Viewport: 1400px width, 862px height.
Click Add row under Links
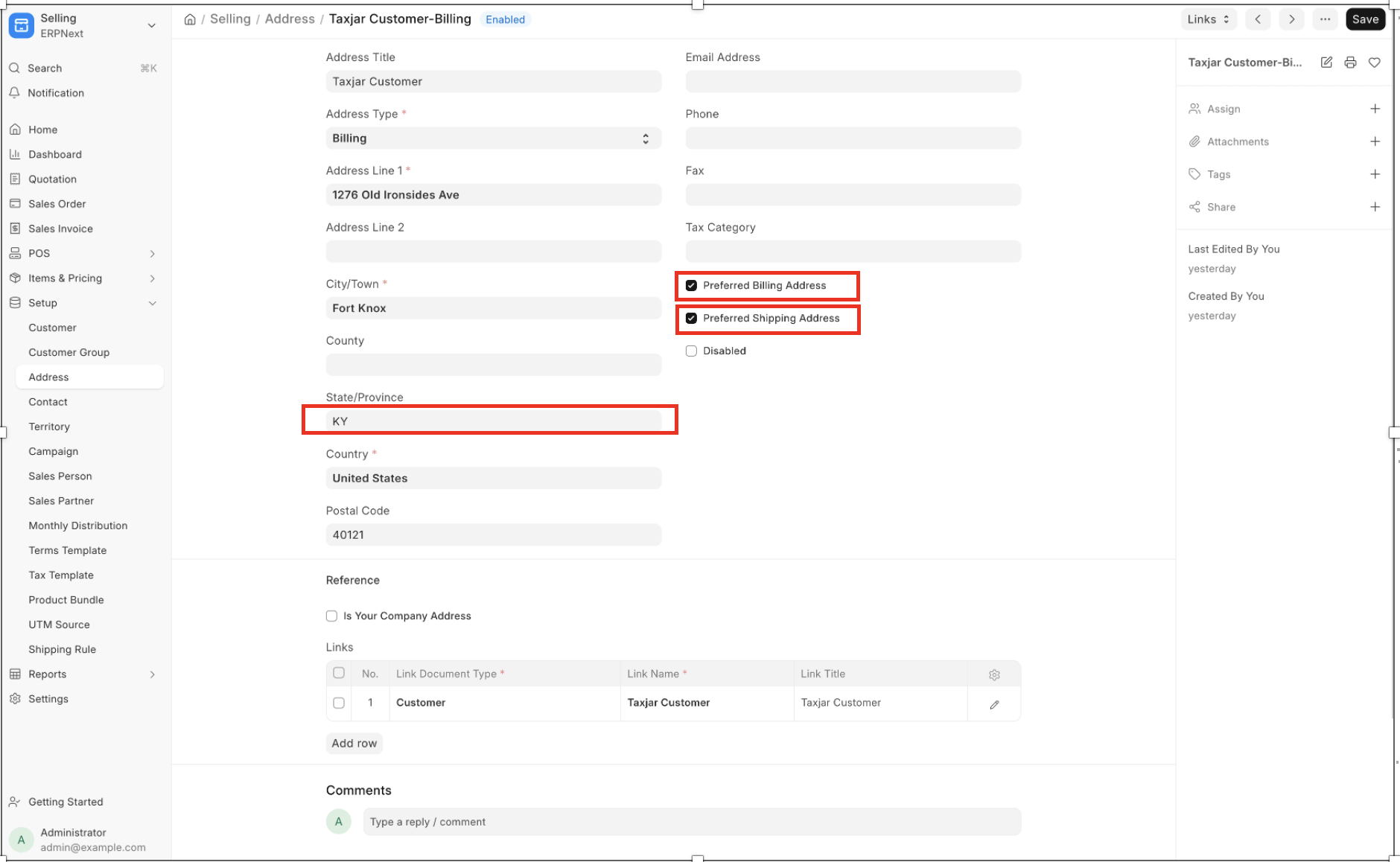click(x=354, y=743)
